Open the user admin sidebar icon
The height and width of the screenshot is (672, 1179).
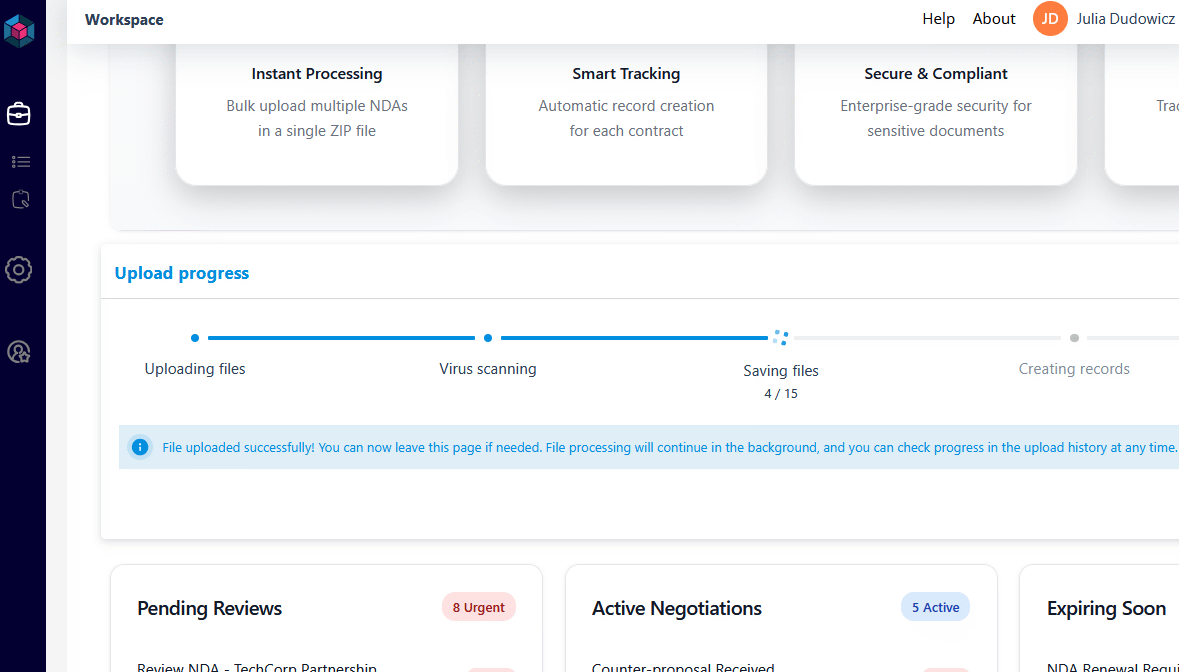pos(19,352)
